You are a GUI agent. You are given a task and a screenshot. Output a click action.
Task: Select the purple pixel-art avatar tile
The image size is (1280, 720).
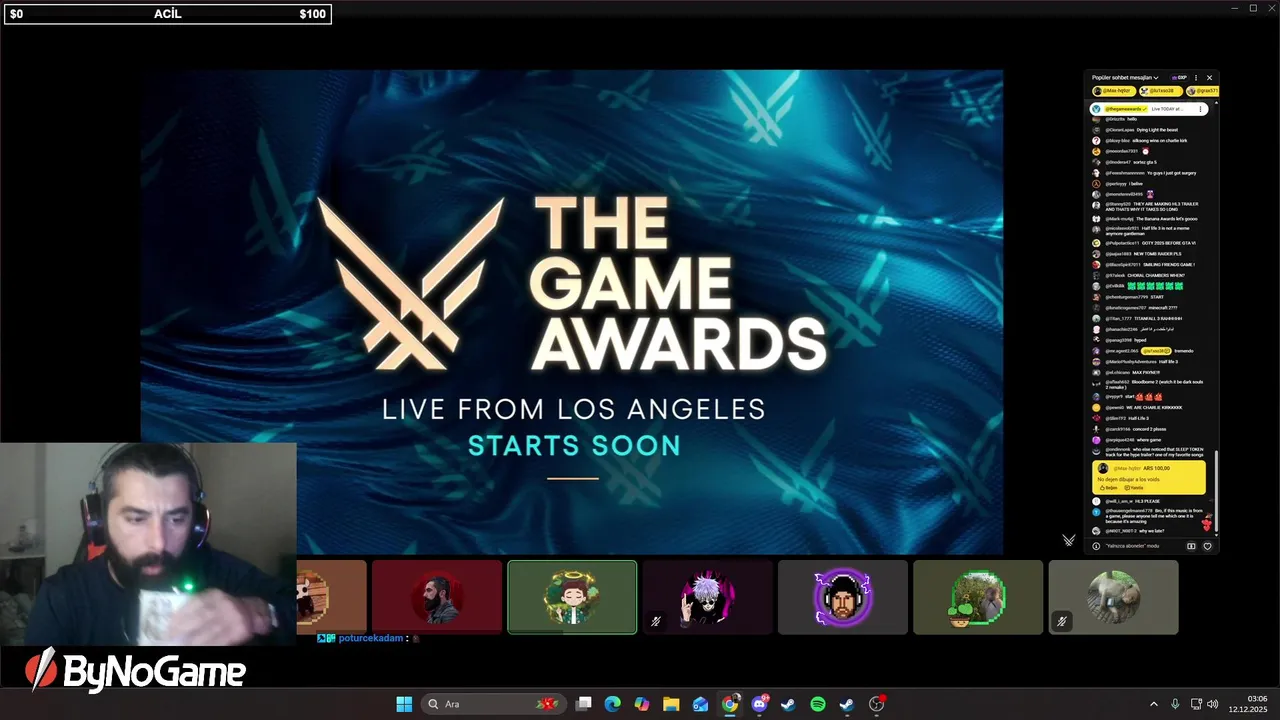843,597
